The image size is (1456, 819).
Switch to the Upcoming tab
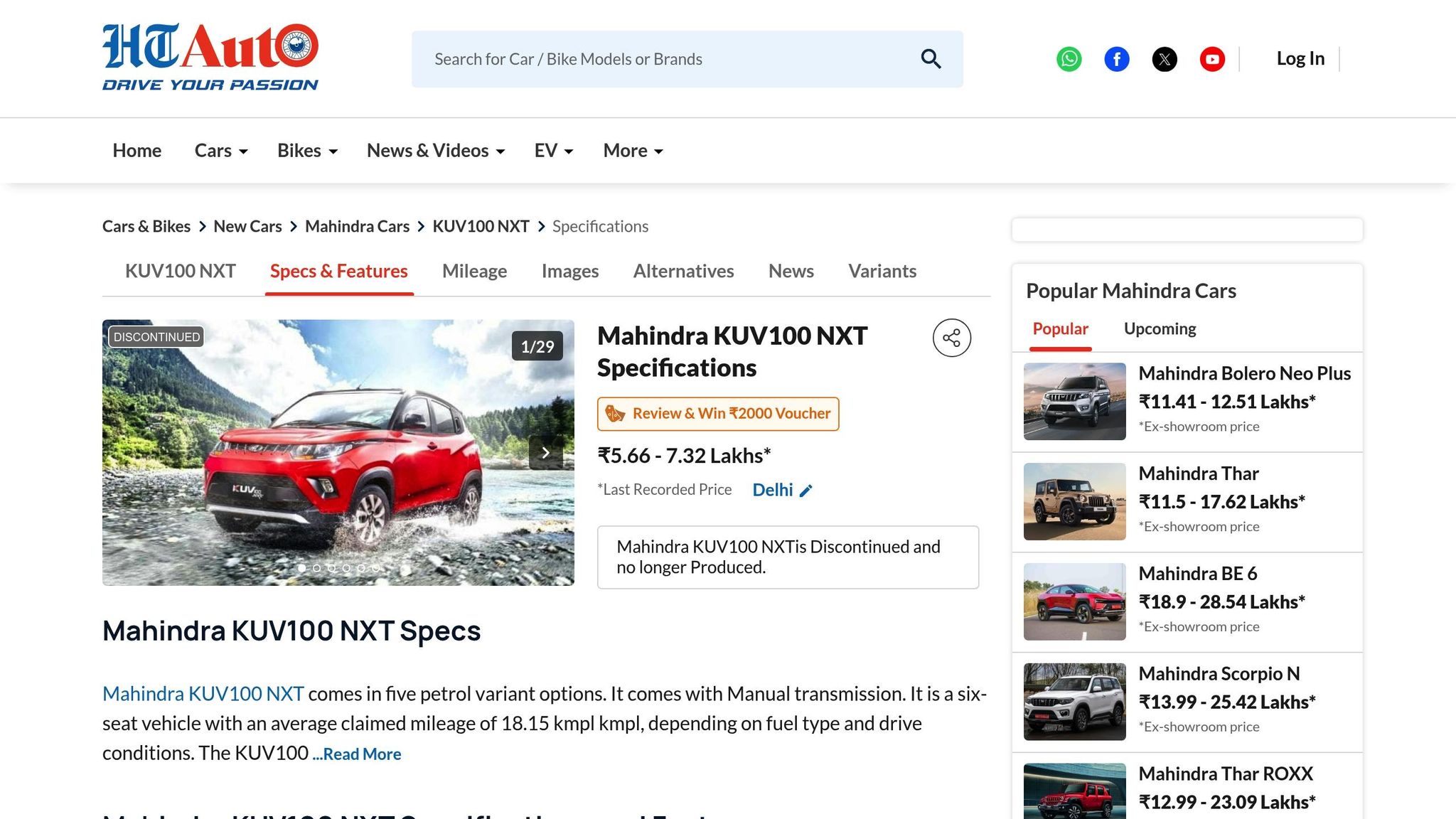[x=1160, y=328]
